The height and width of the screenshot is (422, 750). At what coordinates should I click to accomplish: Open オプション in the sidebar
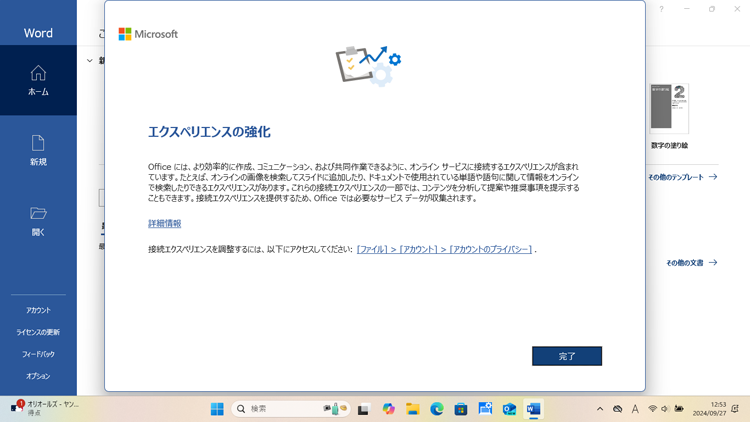click(38, 376)
